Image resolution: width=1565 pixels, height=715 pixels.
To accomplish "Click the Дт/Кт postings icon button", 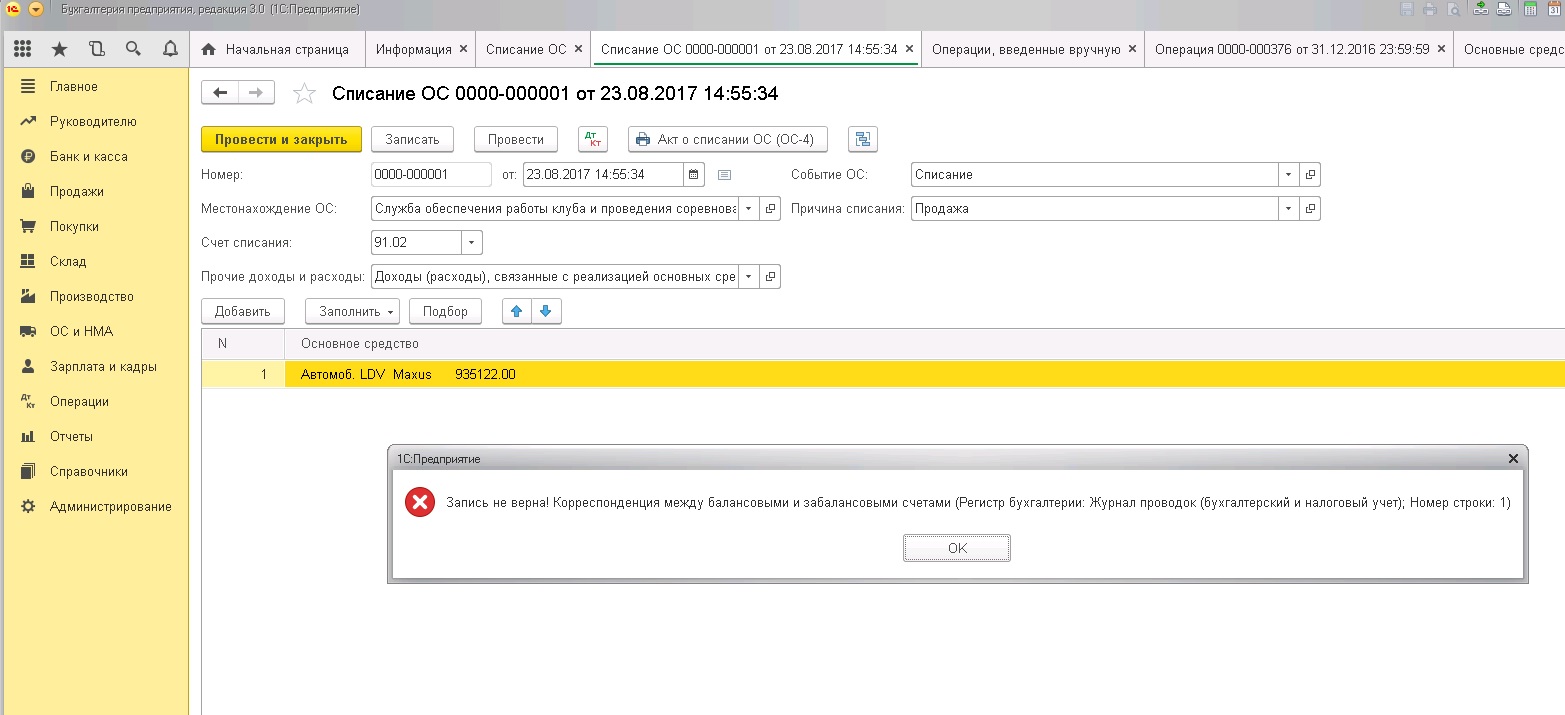I will pos(592,140).
